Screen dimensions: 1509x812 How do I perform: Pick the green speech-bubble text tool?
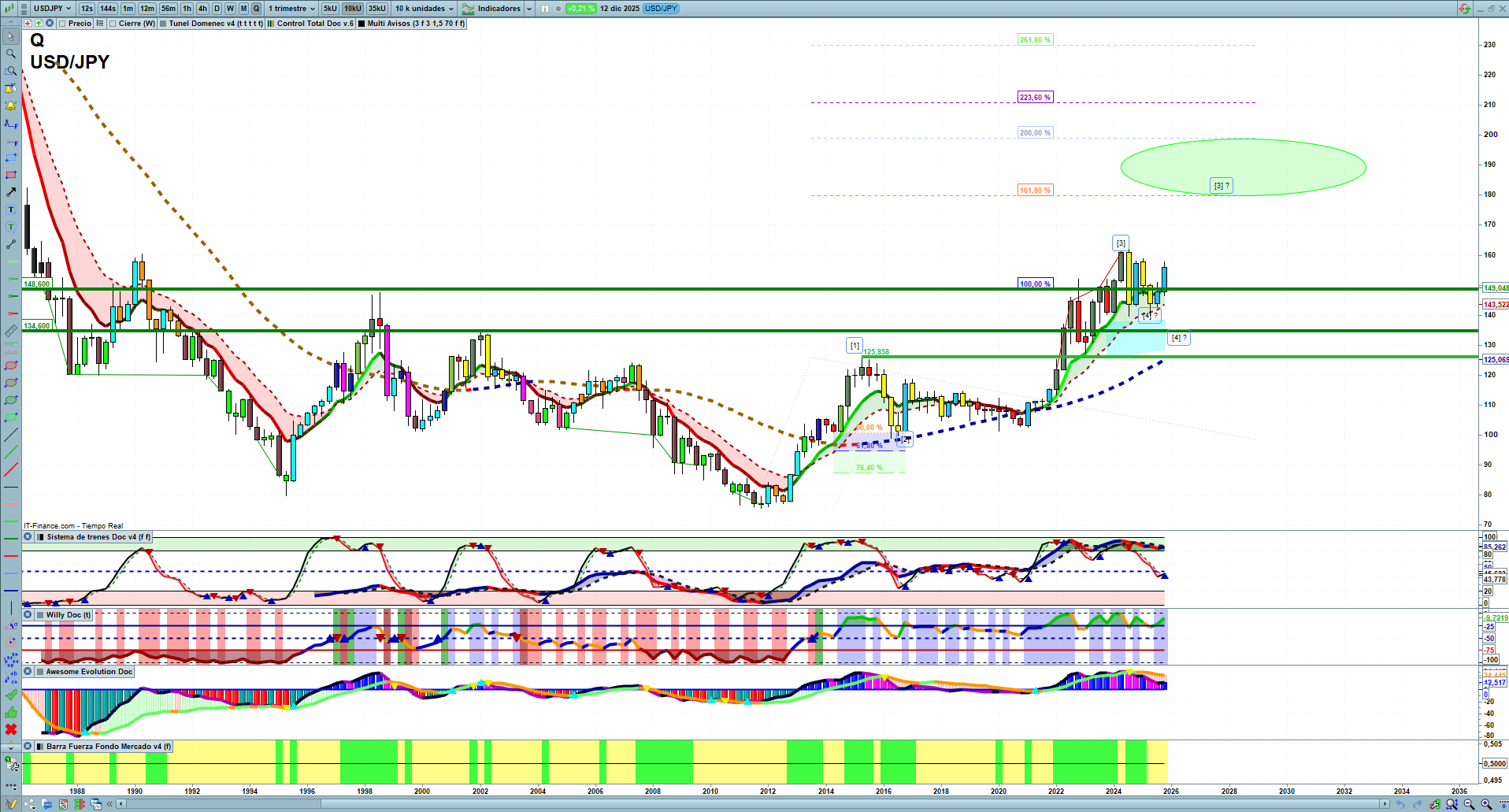11,227
